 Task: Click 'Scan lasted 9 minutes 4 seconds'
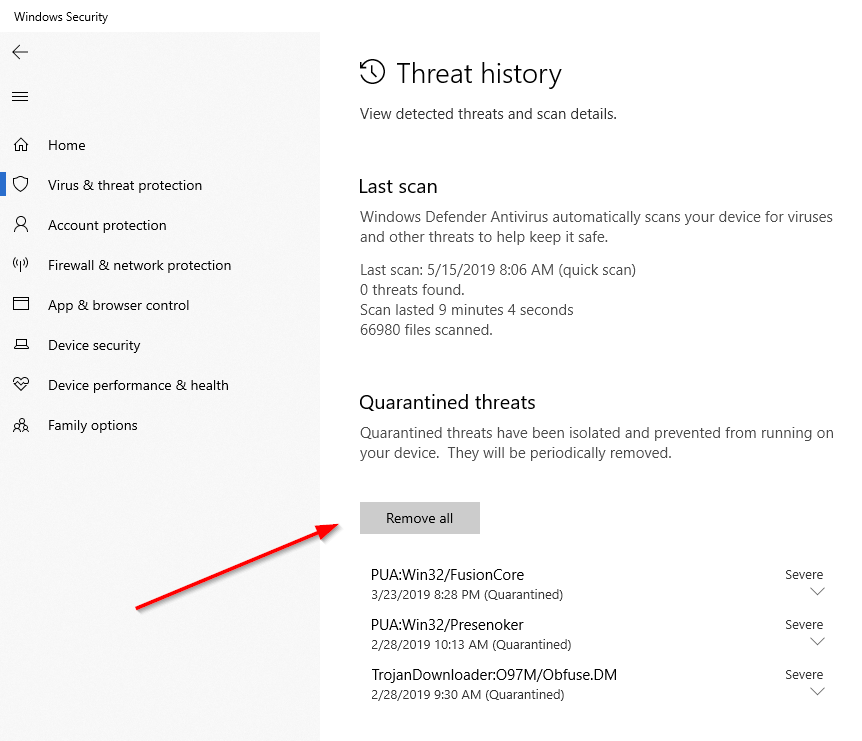(x=467, y=310)
